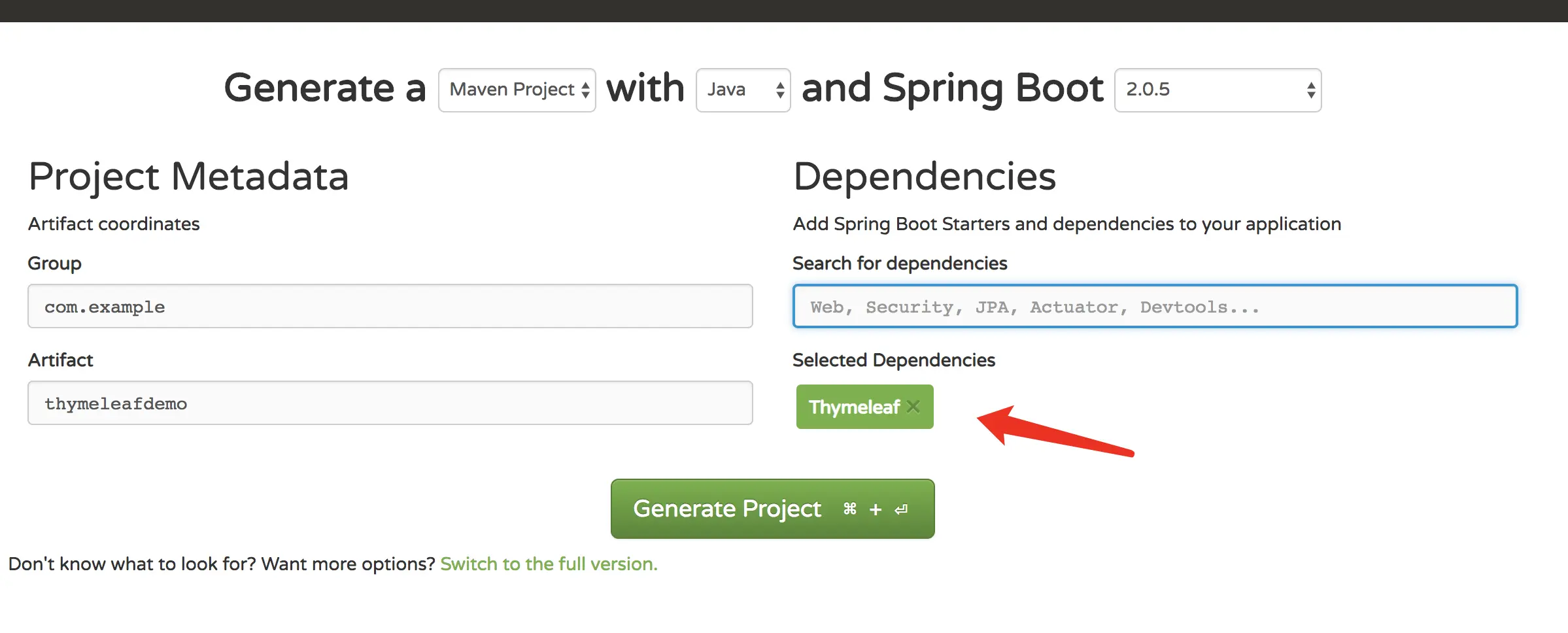Click the Selected Dependencies label

pos(894,360)
